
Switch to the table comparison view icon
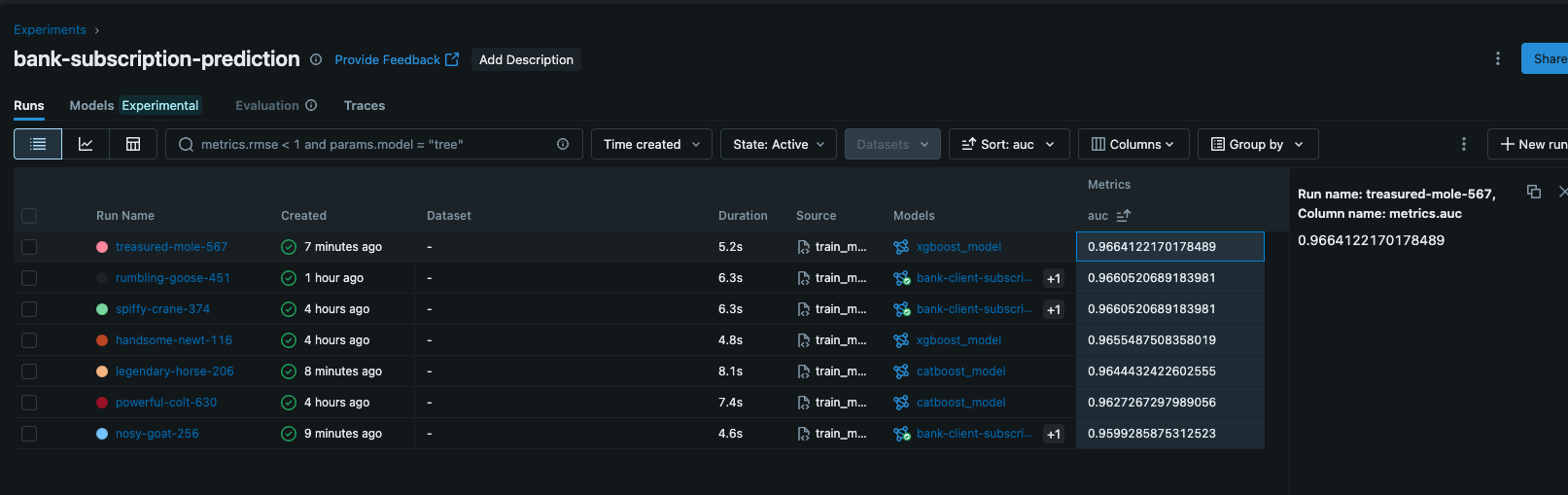[133, 144]
